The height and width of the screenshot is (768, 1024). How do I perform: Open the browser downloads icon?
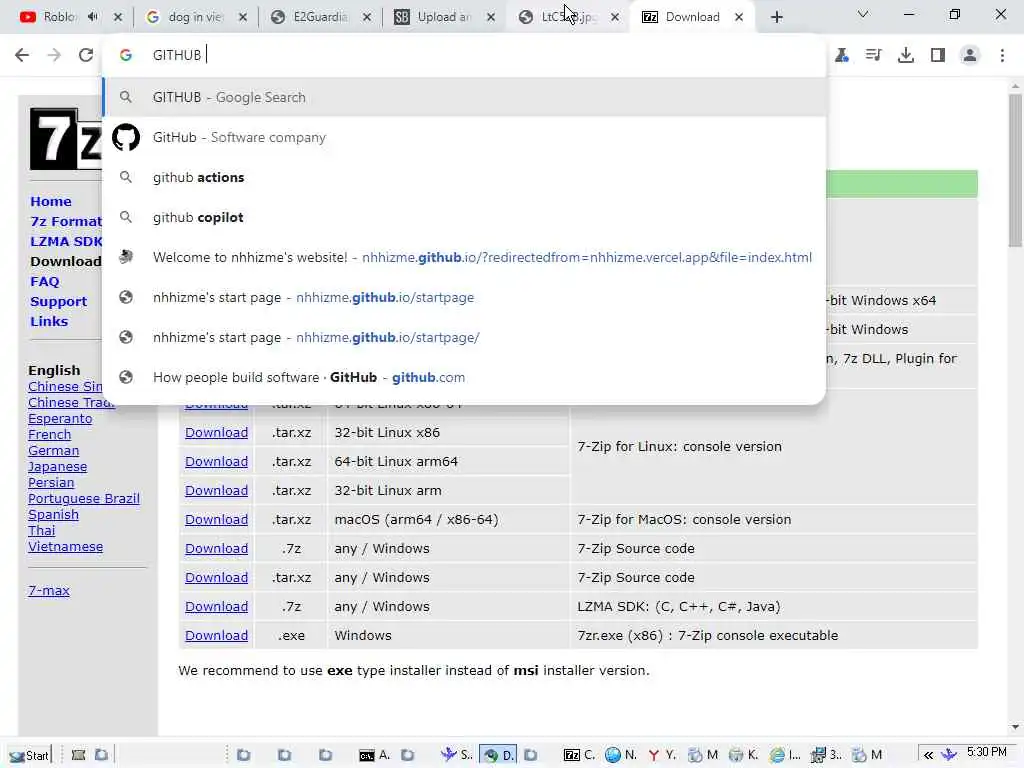click(x=906, y=55)
